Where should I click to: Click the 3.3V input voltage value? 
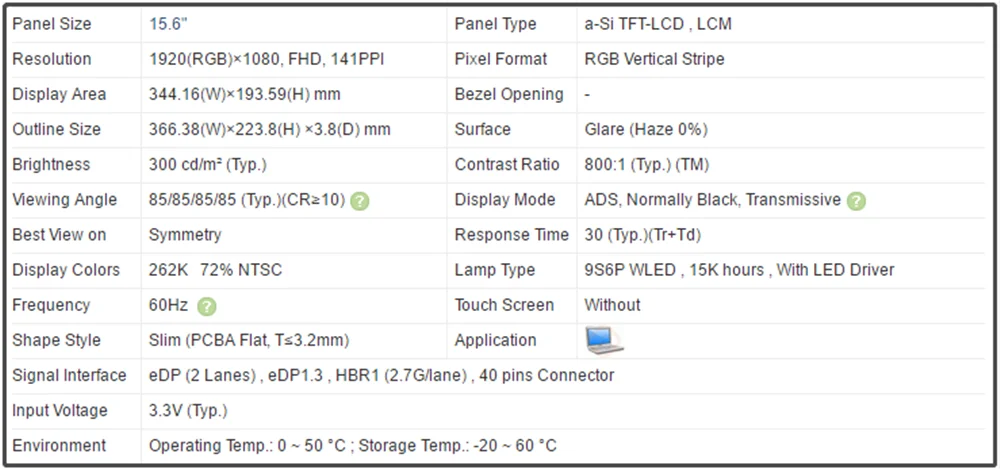(x=188, y=410)
